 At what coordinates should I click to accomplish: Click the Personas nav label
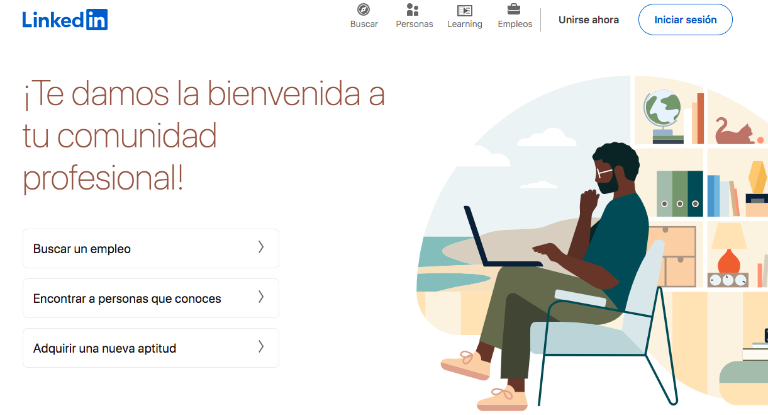pyautogui.click(x=414, y=24)
